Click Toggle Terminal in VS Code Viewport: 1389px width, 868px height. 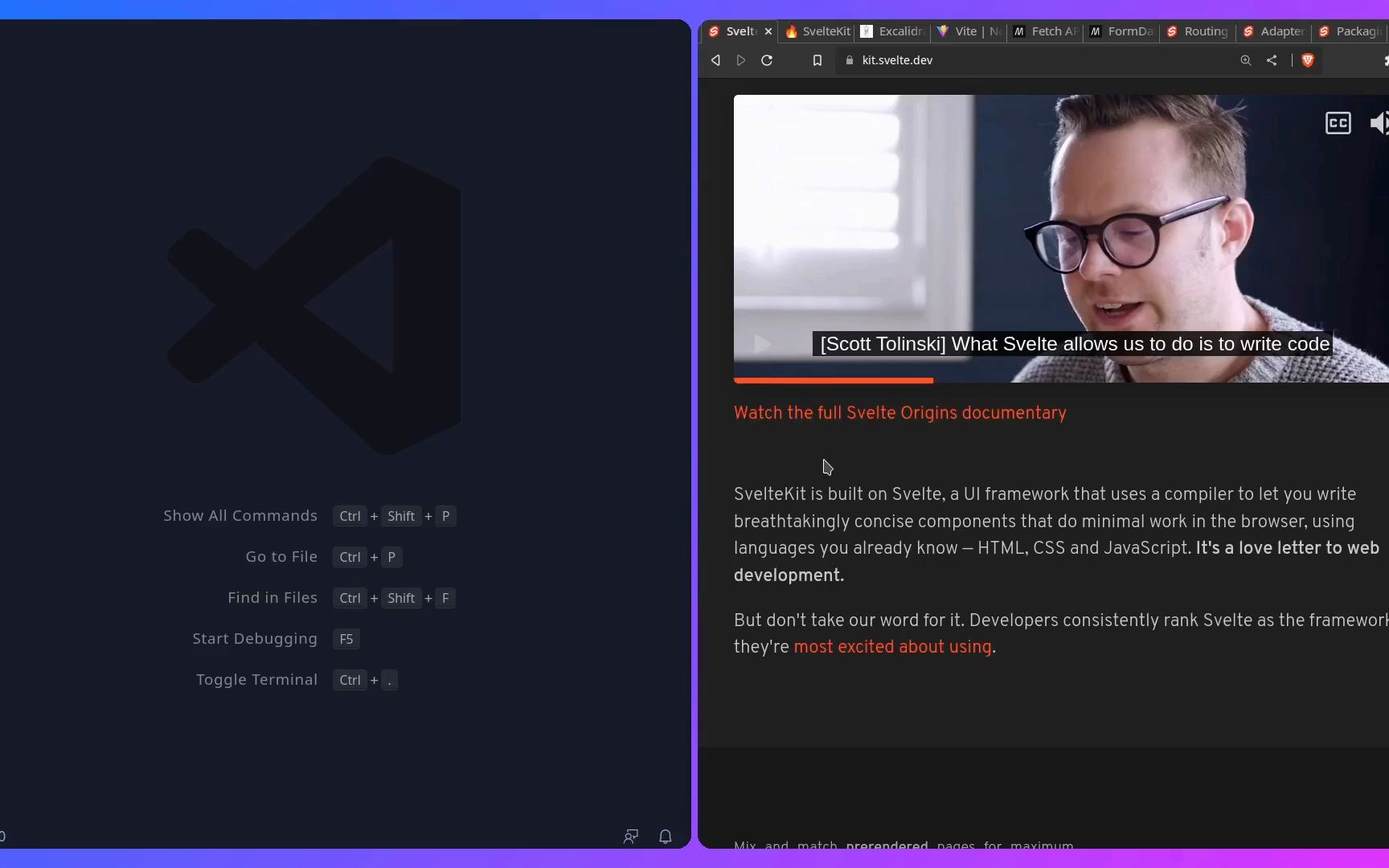tap(257, 680)
